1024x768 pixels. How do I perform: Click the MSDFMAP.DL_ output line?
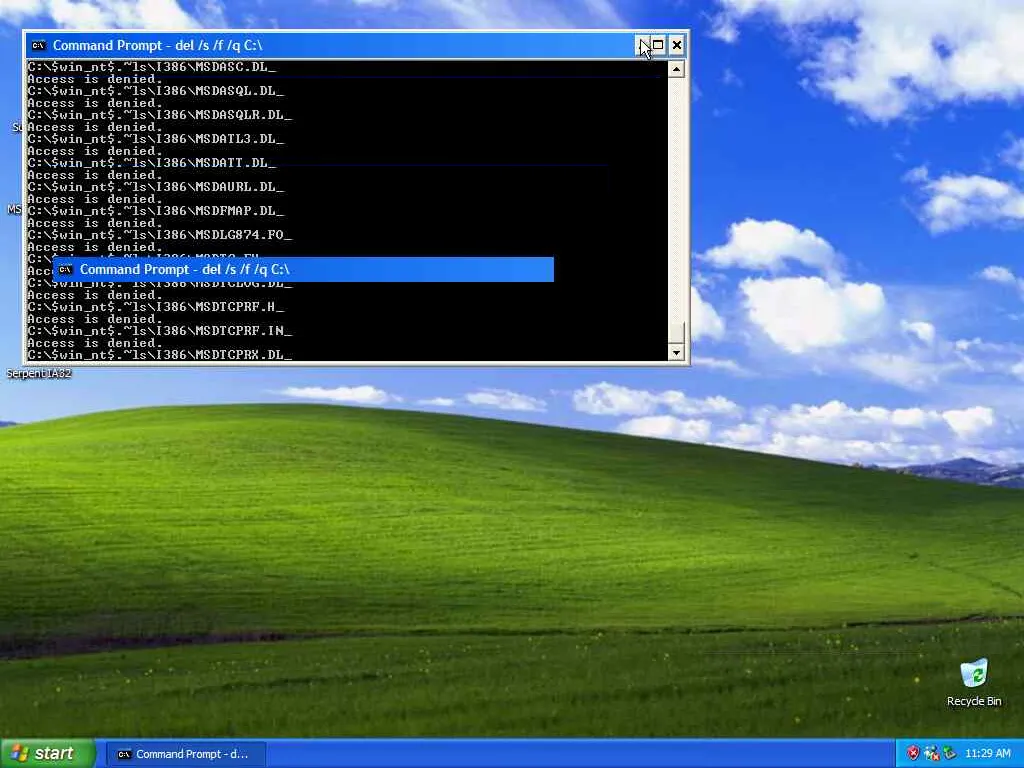pyautogui.click(x=155, y=212)
